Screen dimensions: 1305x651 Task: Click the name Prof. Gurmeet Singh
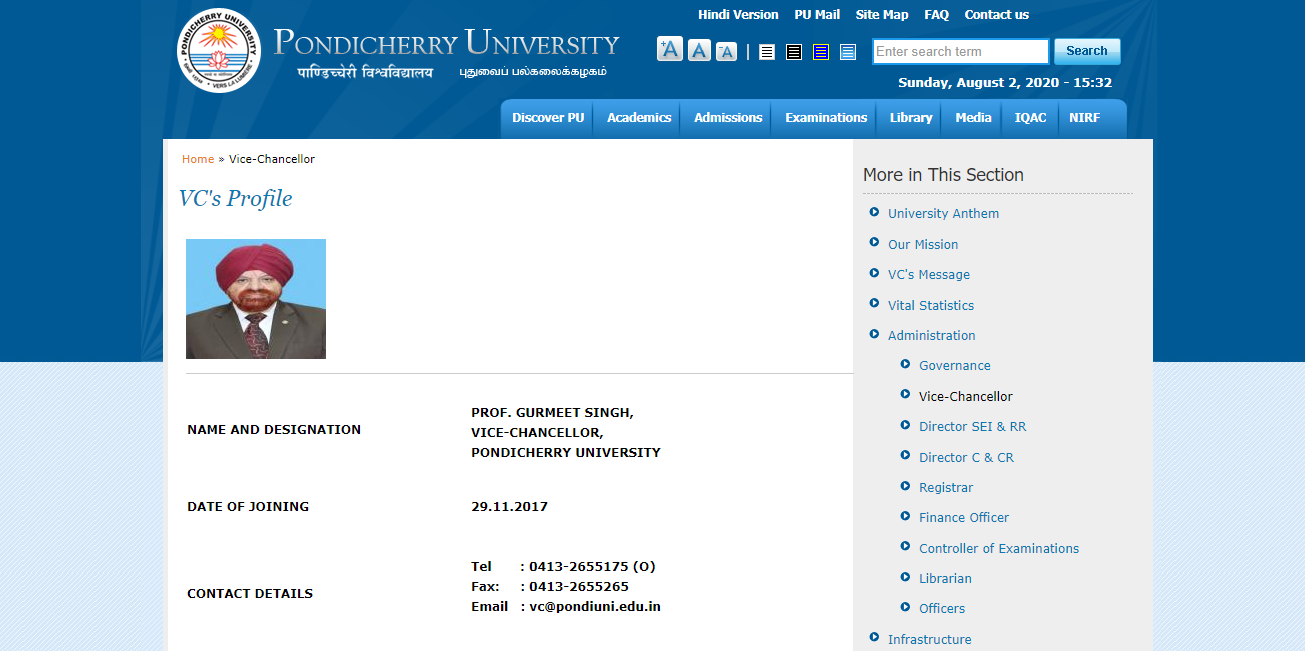coord(552,412)
